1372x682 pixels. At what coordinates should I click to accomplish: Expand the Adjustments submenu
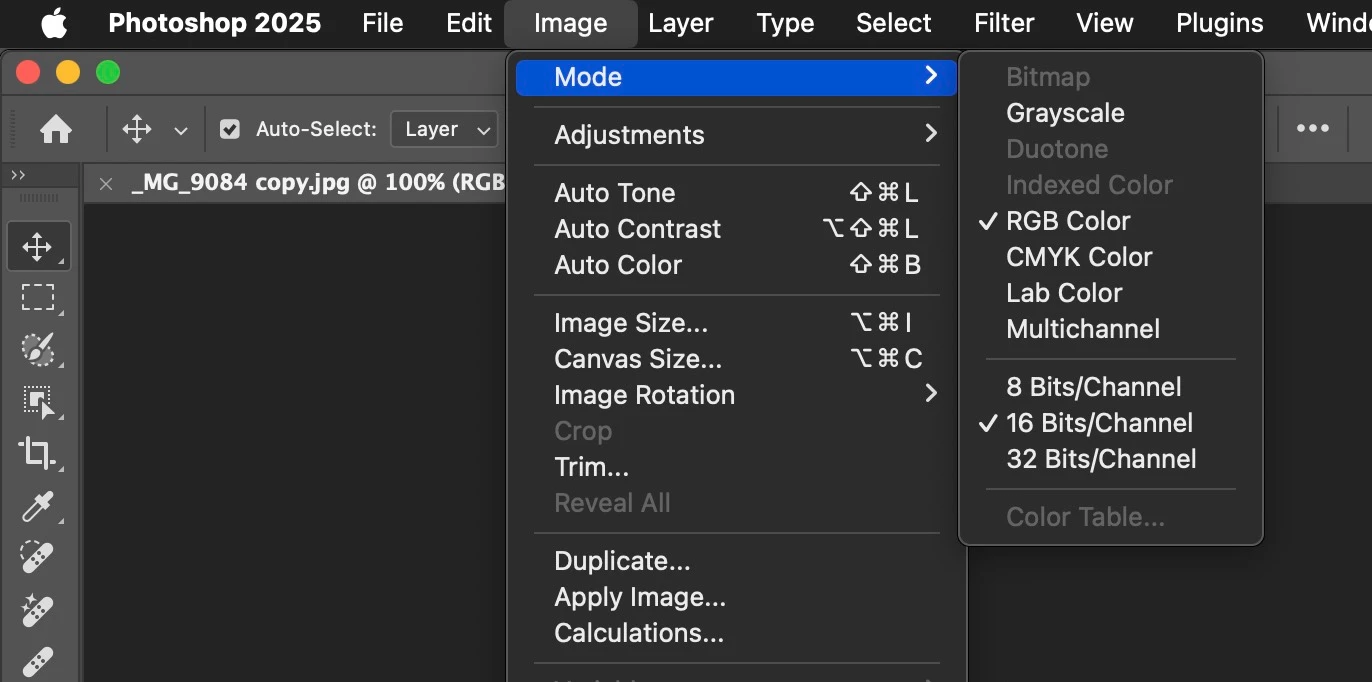point(736,135)
